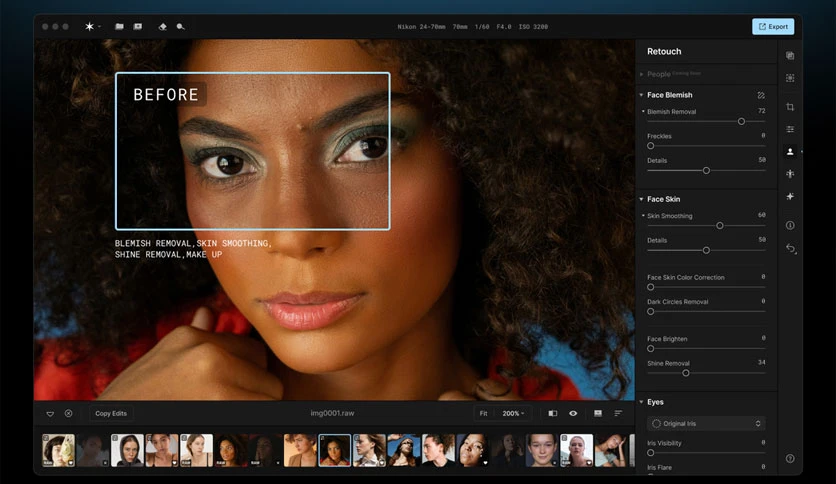836x484 pixels.
Task: Click the Iris Flare label
Action: click(660, 467)
